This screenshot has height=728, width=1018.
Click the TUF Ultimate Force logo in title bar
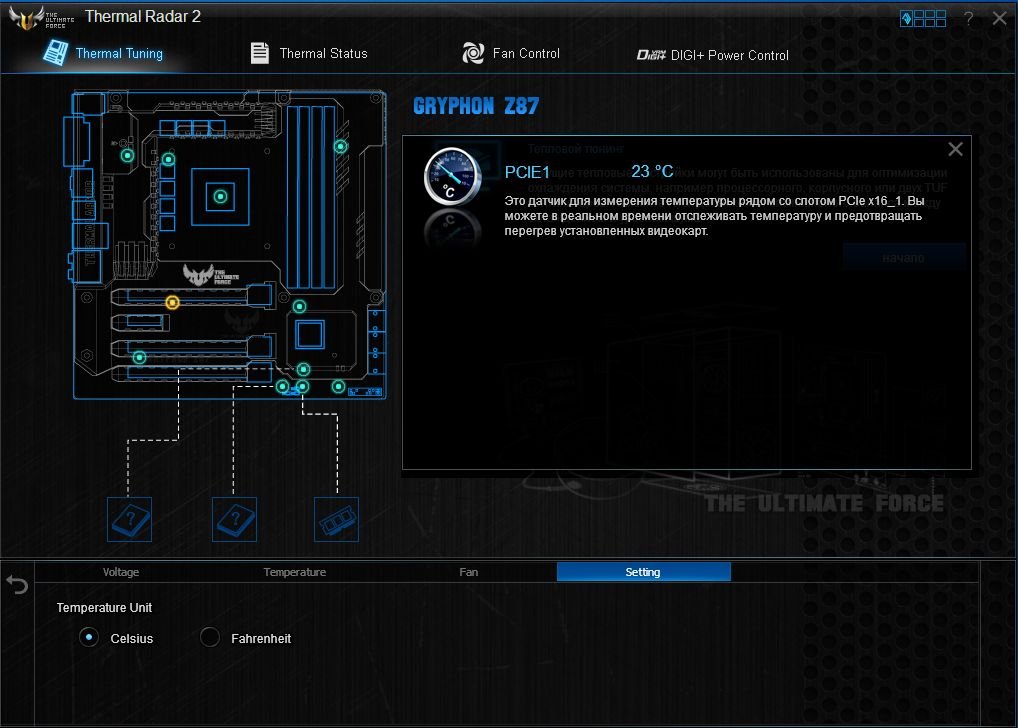42,18
